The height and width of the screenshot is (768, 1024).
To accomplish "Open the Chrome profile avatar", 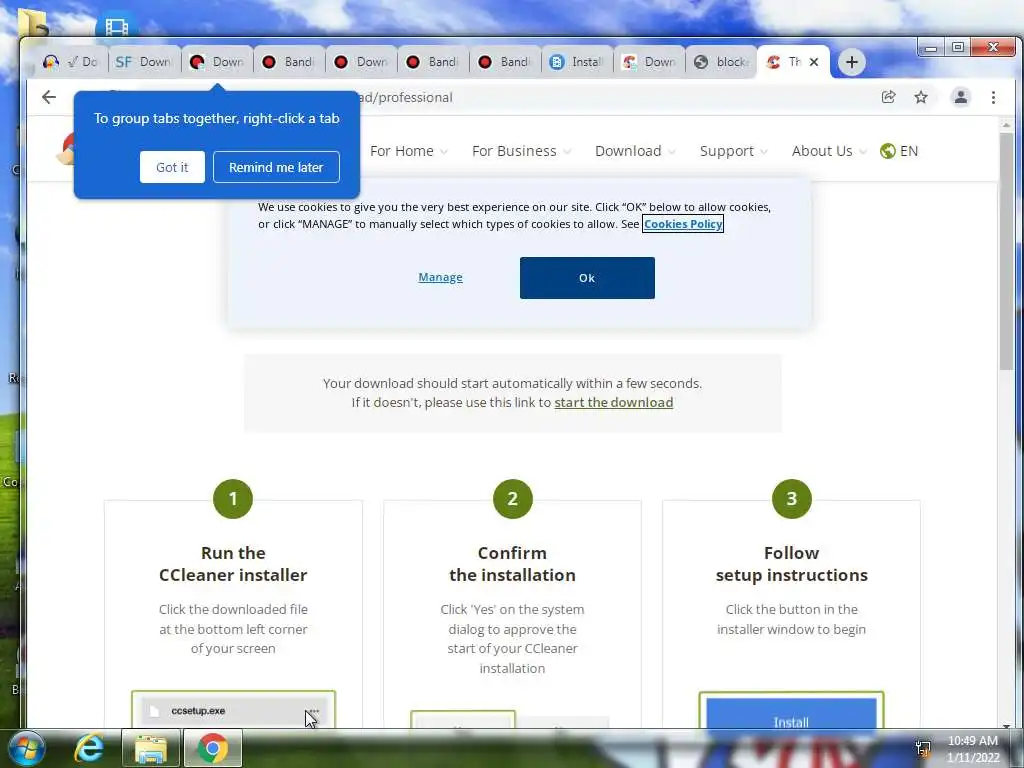I will click(961, 97).
